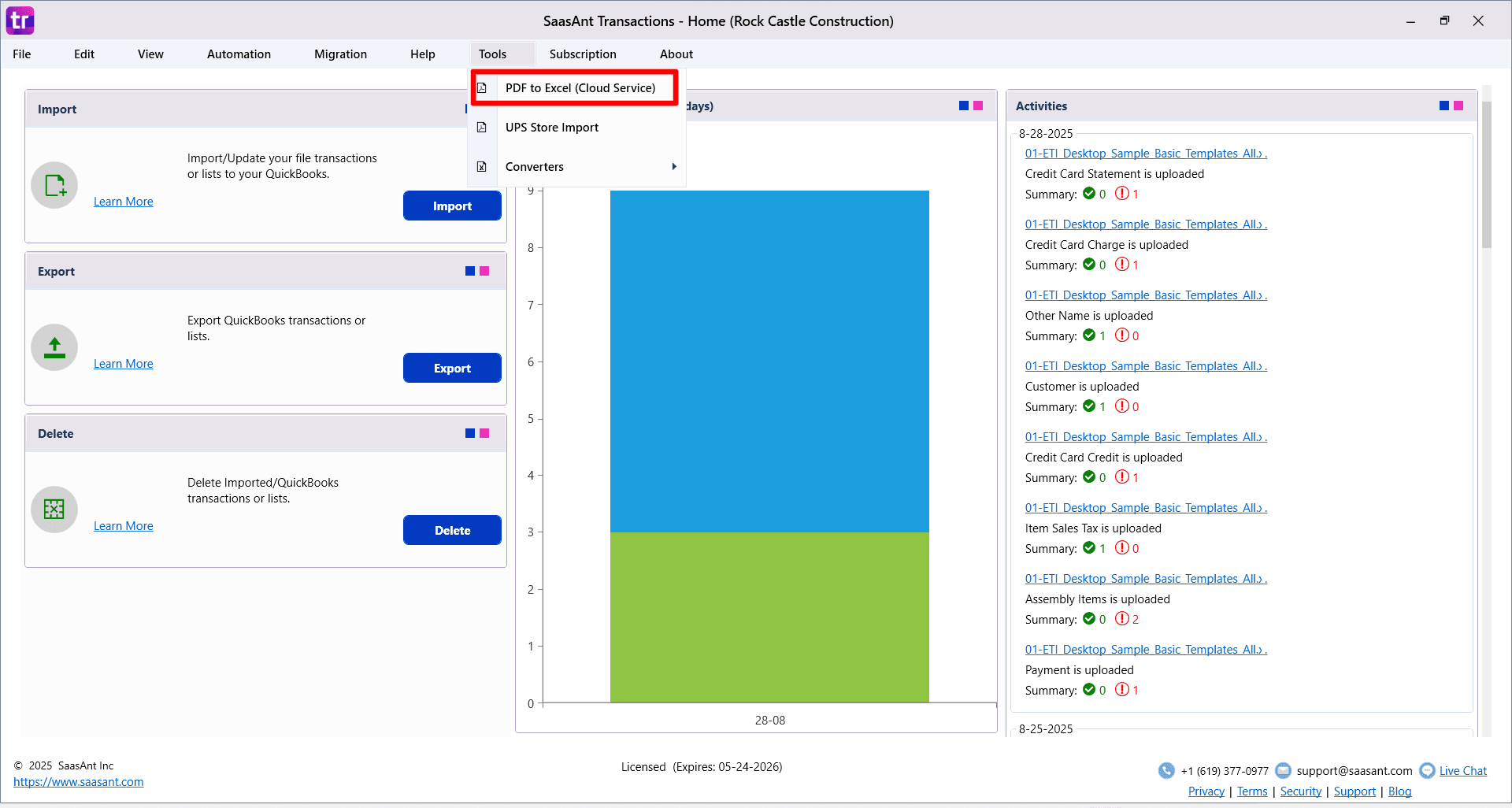1512x808 pixels.
Task: Click the pink square in chart panel header
Action: click(978, 106)
